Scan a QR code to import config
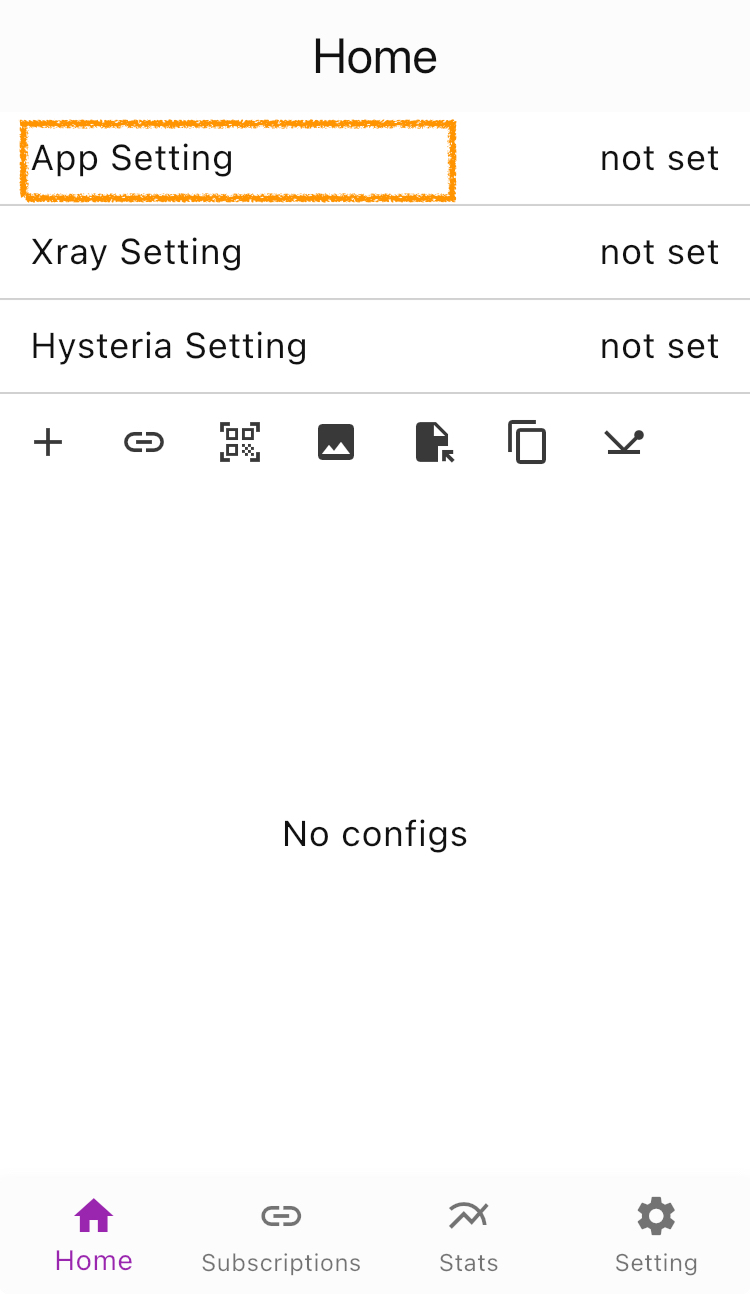Viewport: 750px width, 1294px height. point(240,442)
